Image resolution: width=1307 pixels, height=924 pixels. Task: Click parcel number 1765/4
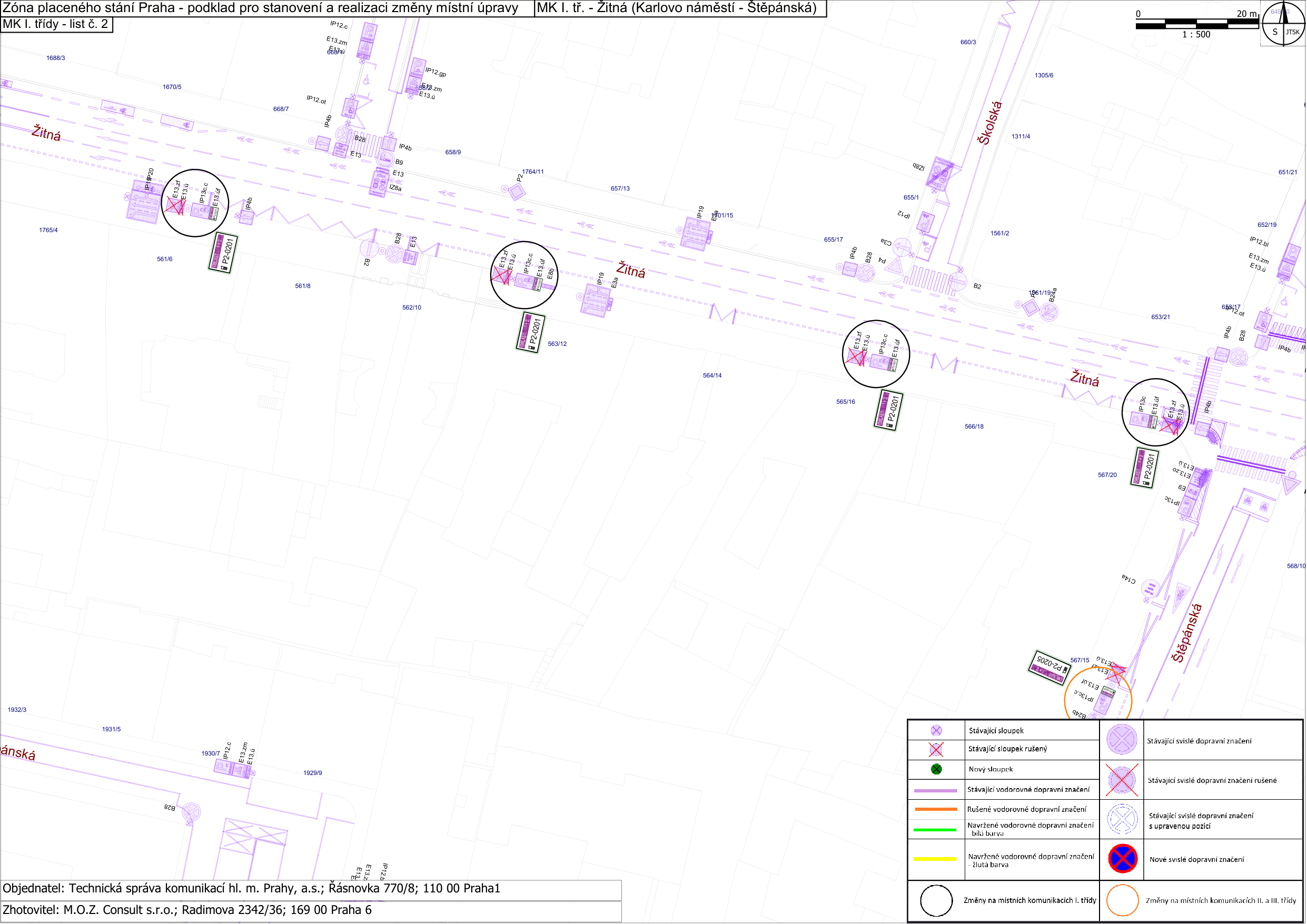(x=48, y=230)
